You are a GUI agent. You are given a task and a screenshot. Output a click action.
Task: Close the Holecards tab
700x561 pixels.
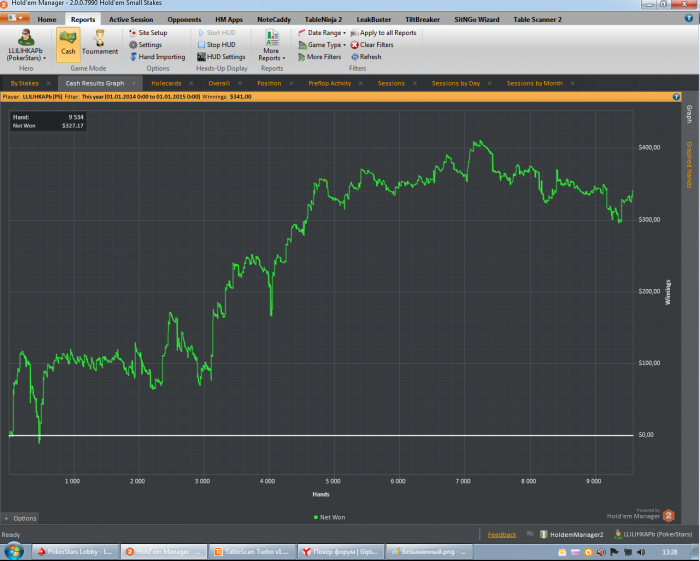pyautogui.click(x=191, y=83)
